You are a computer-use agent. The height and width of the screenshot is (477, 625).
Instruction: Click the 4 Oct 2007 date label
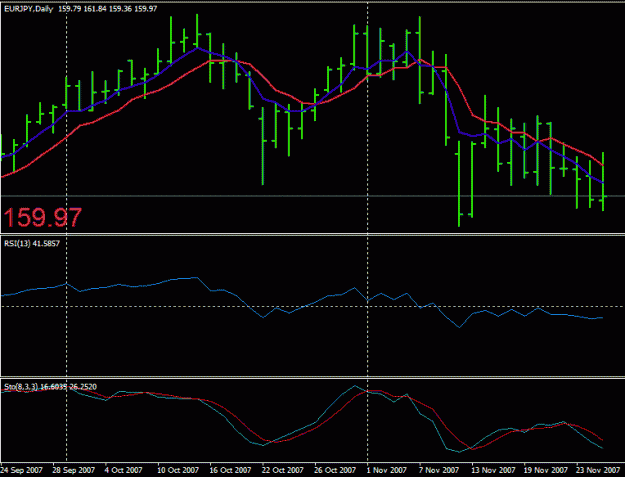[124, 470]
